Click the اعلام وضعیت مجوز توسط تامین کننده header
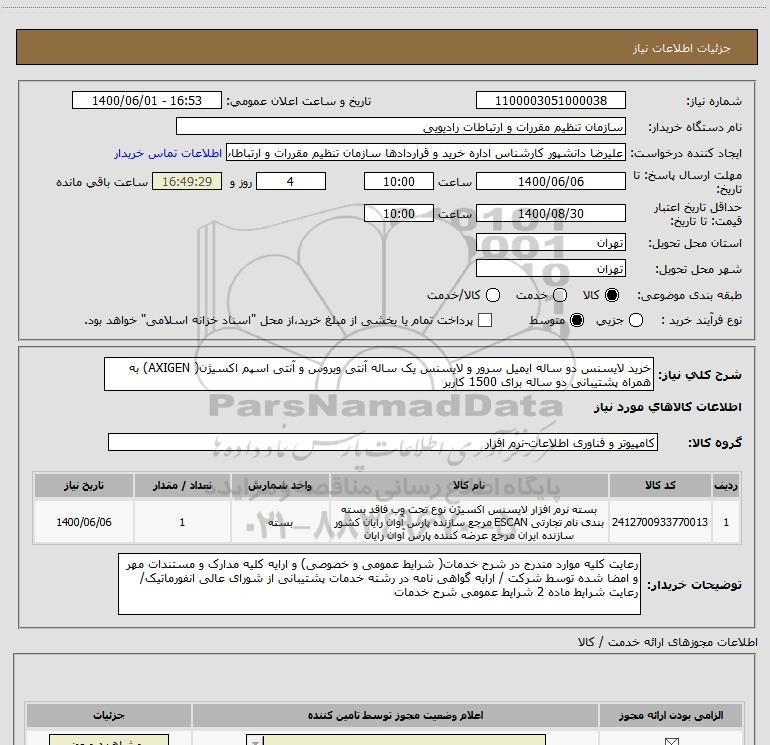The height and width of the screenshot is (745, 770). point(395,716)
